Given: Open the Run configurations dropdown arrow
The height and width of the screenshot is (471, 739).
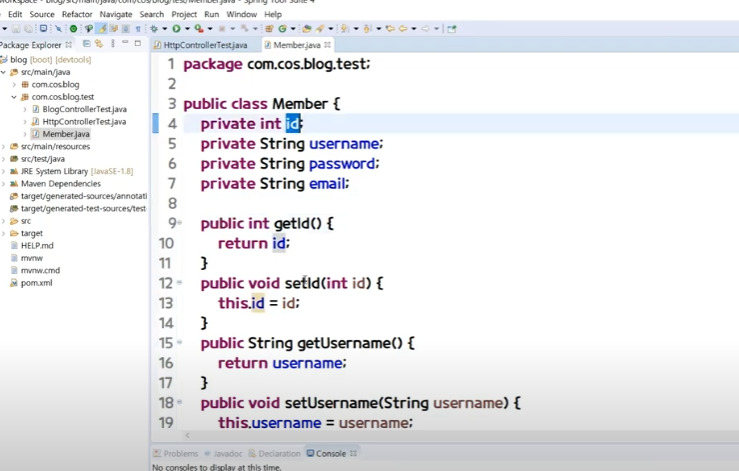Looking at the screenshot, I should pos(187,29).
